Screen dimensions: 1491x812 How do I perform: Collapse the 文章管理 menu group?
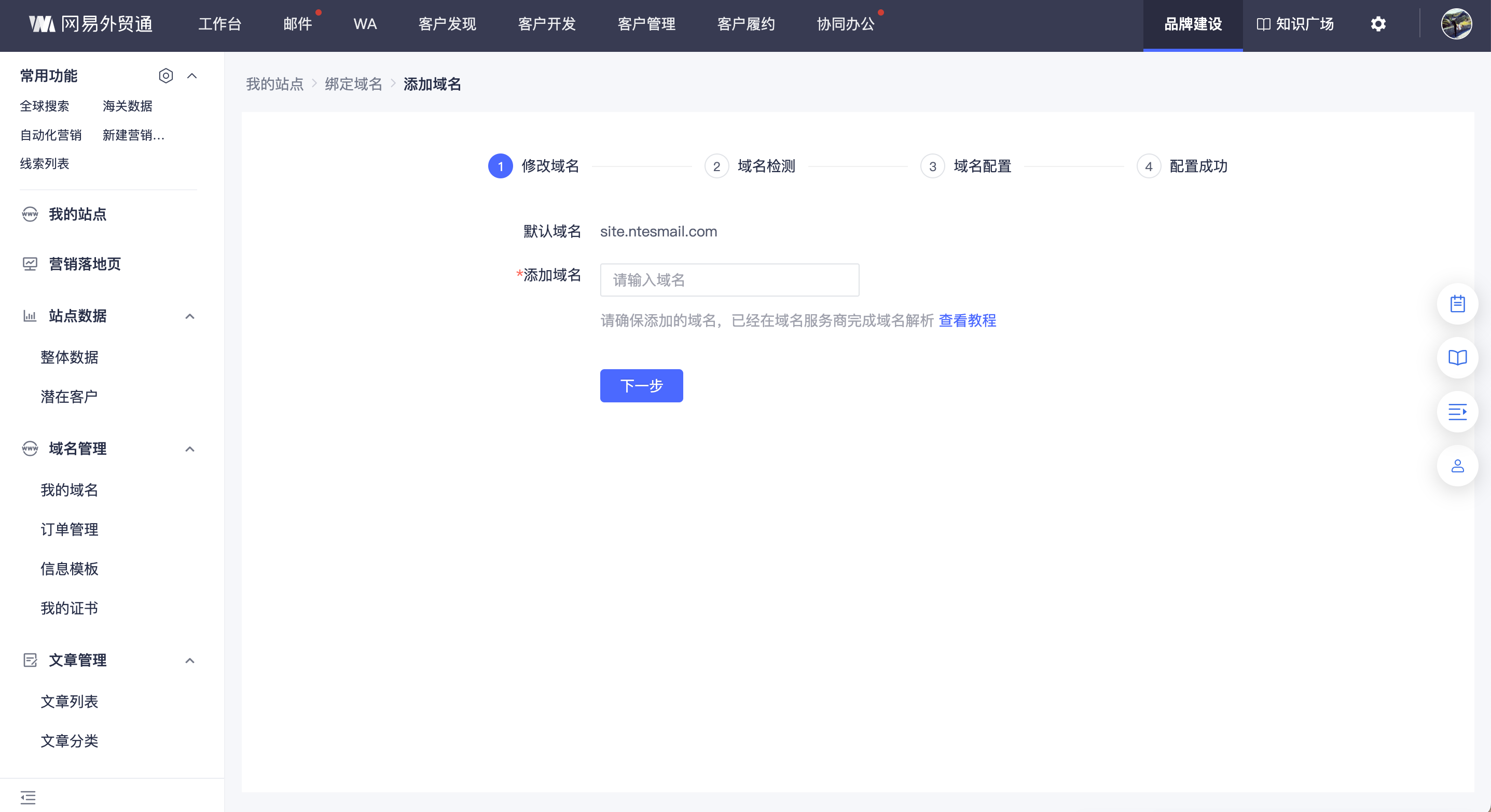[189, 661]
